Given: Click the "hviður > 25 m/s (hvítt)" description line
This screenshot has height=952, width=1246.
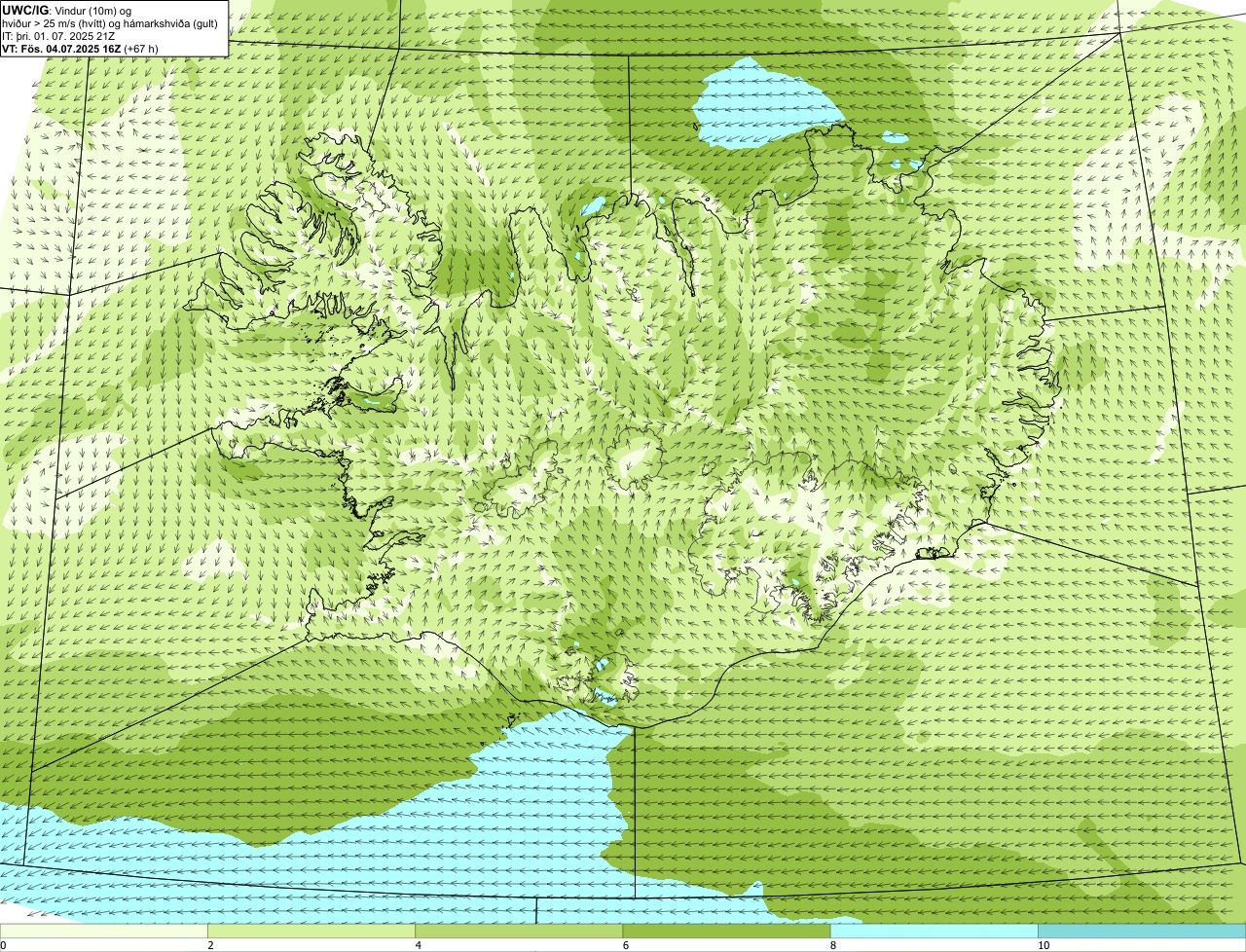Looking at the screenshot, I should coord(110,22).
